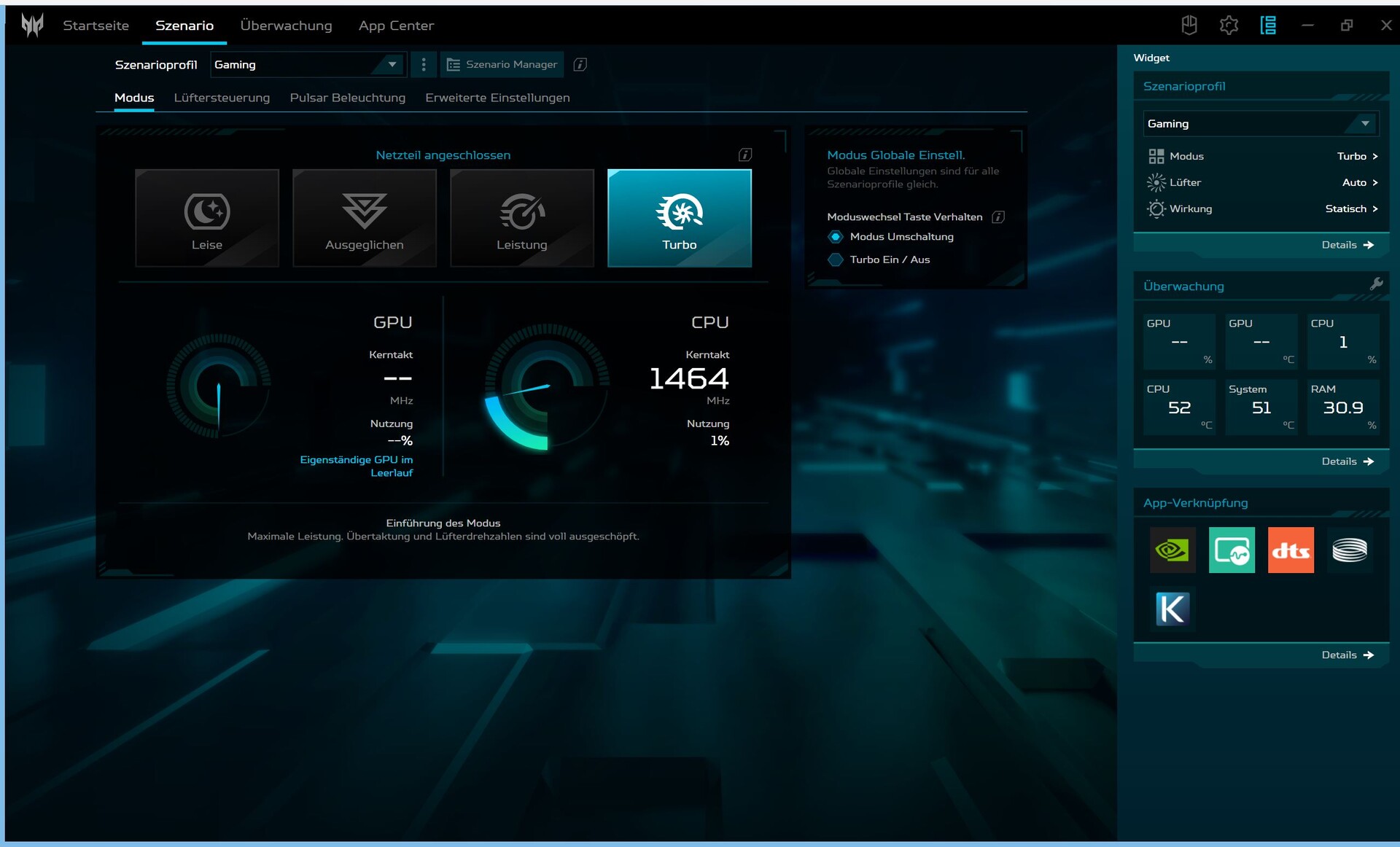Expand the widget Gaming profile dropdown

pyautogui.click(x=1259, y=124)
